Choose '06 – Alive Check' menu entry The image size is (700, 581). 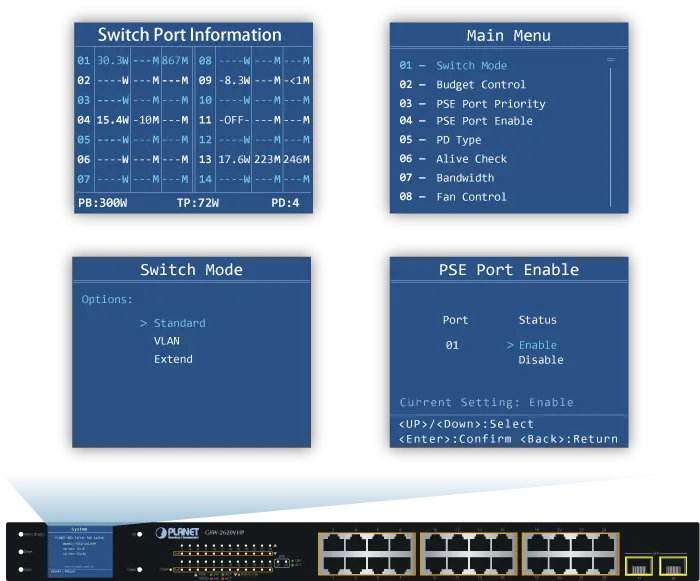[x=453, y=159]
